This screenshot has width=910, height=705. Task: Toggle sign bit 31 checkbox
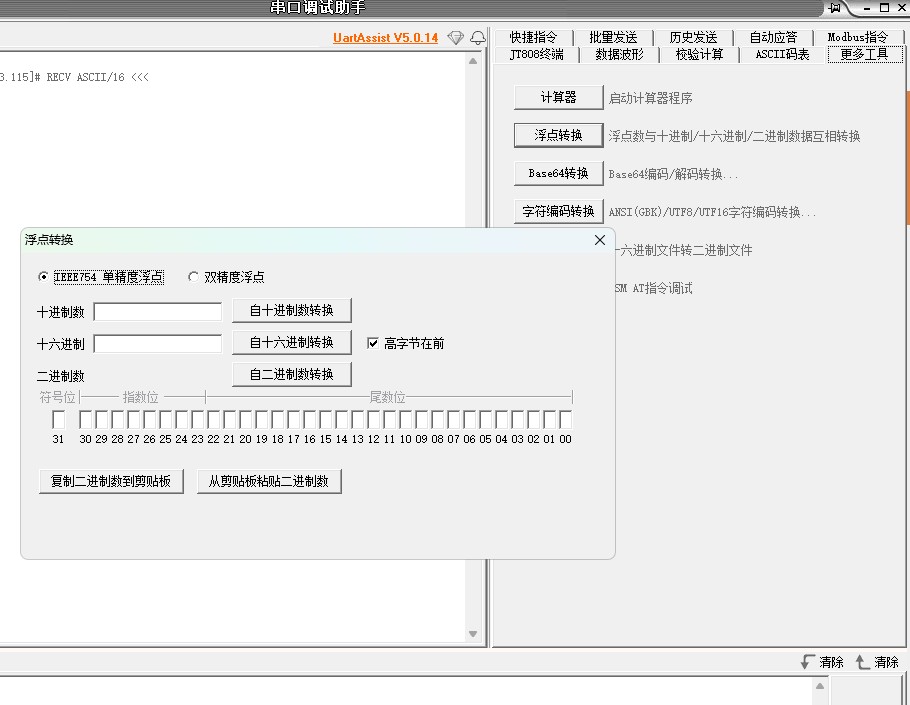coord(58,420)
